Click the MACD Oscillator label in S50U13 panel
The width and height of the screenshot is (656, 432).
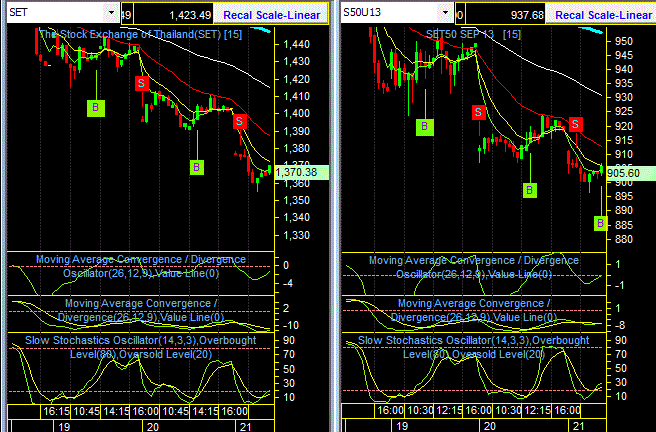474,267
